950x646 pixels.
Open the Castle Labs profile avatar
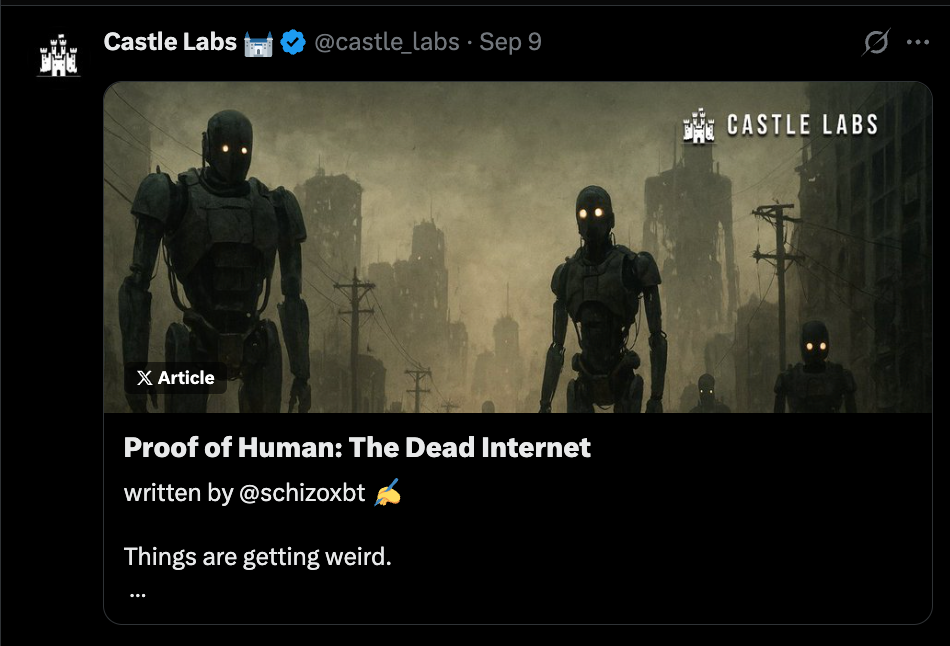click(59, 56)
